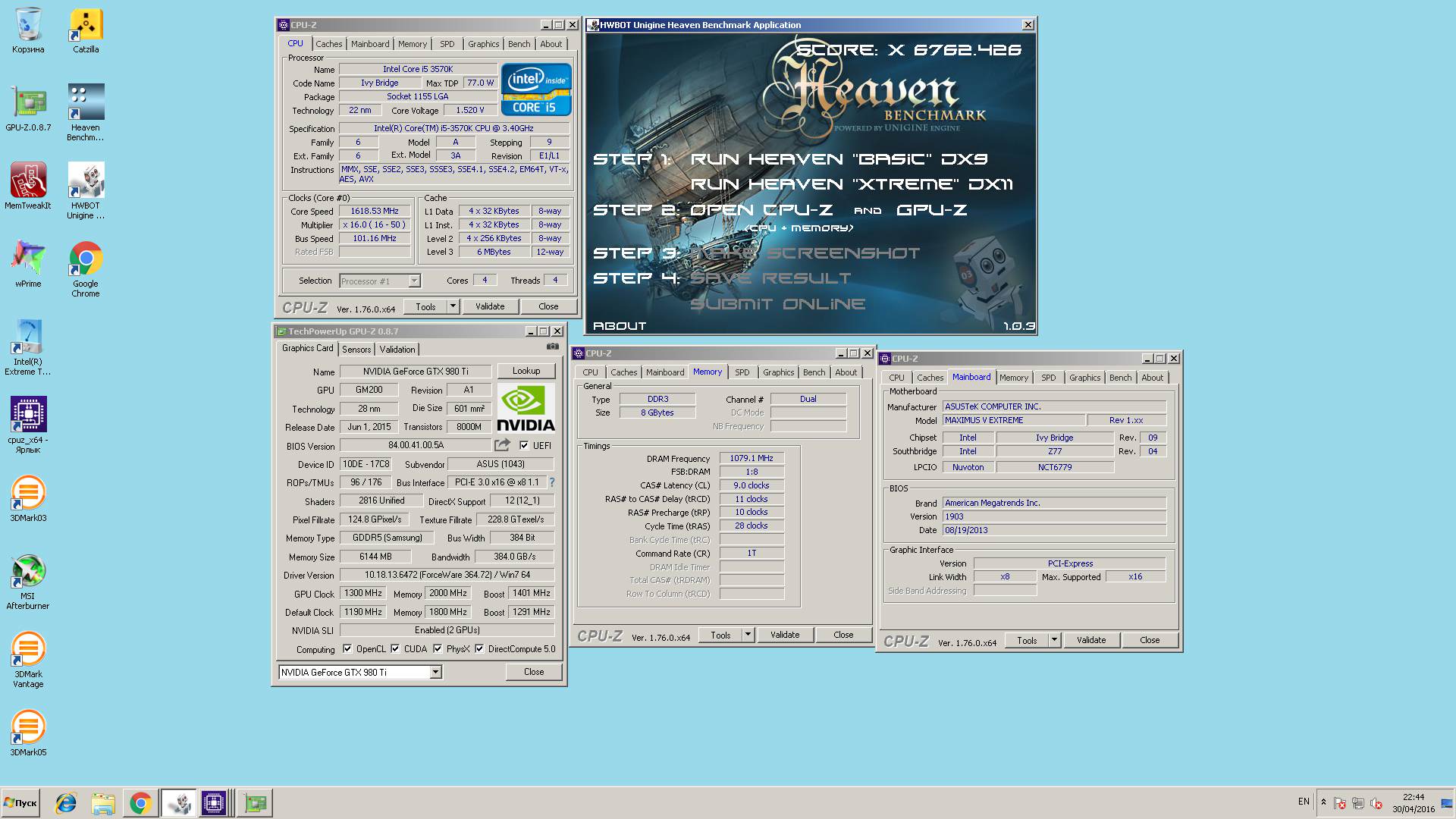Click Validate in CPU-Z CPU window
1456x819 pixels.
(490, 306)
